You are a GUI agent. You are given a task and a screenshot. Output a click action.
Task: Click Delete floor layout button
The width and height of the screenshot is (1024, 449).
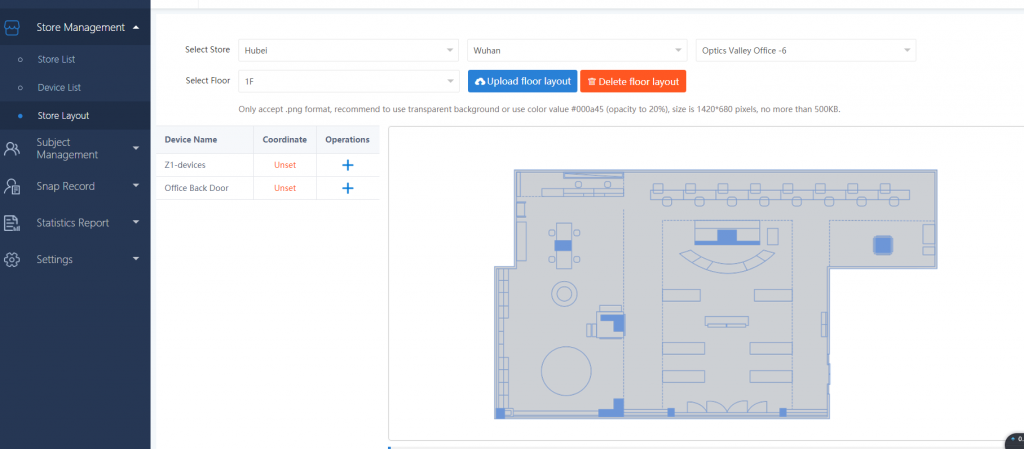click(x=633, y=82)
